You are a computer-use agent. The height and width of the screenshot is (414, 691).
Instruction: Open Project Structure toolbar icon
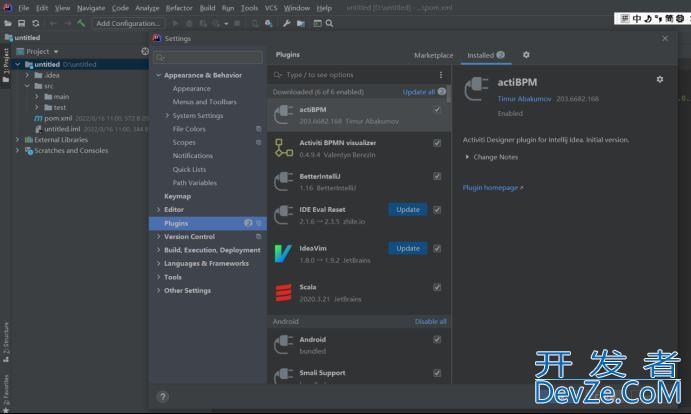tap(301, 23)
